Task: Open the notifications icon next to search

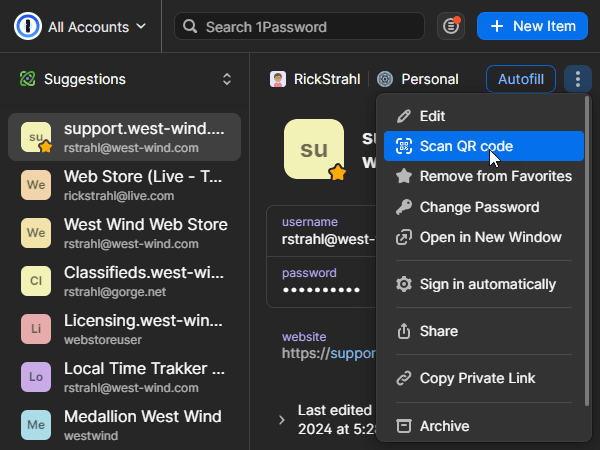Action: (x=451, y=27)
